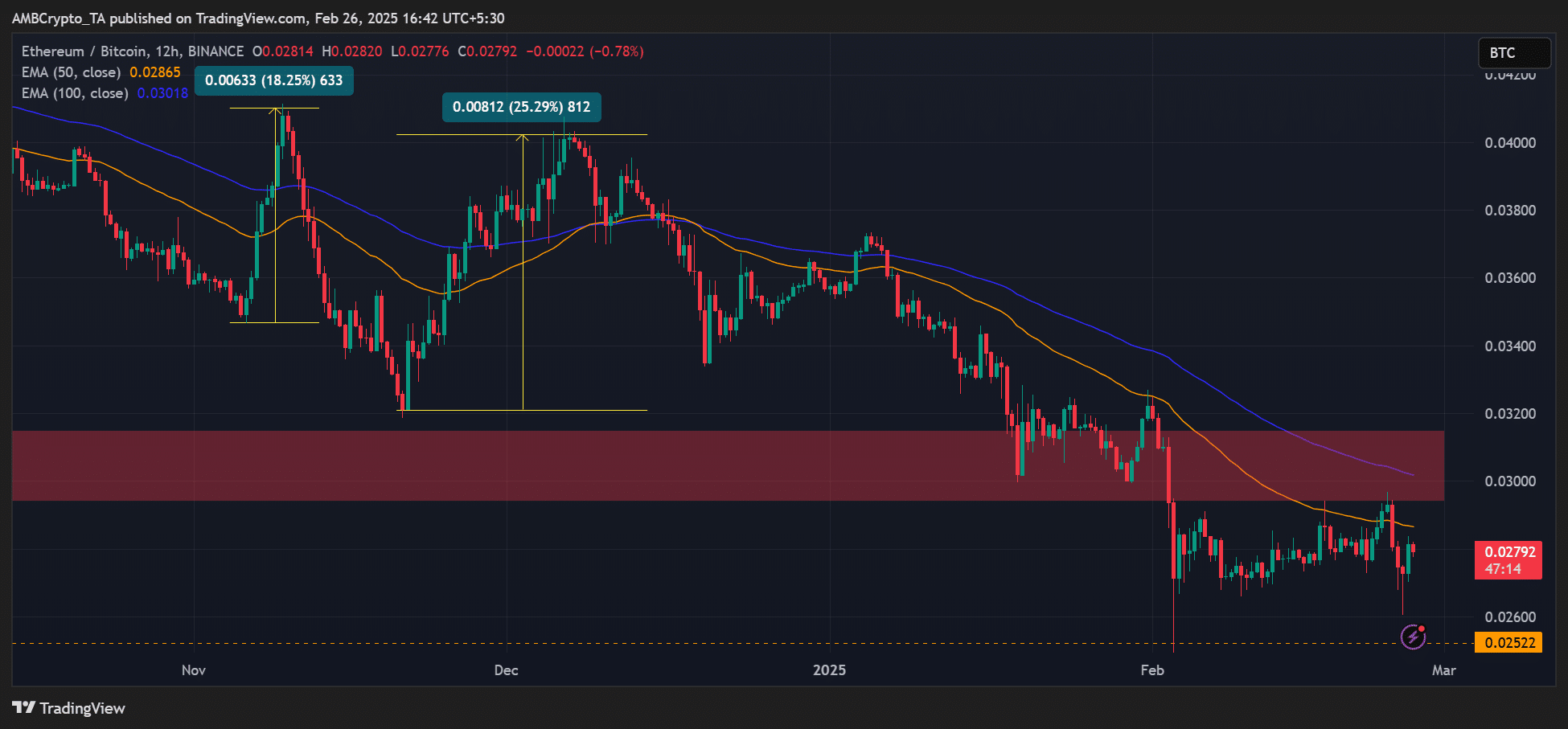This screenshot has height=729, width=1568.
Task: Click the TradingView logo in bottom-left corner
Action: point(67,708)
